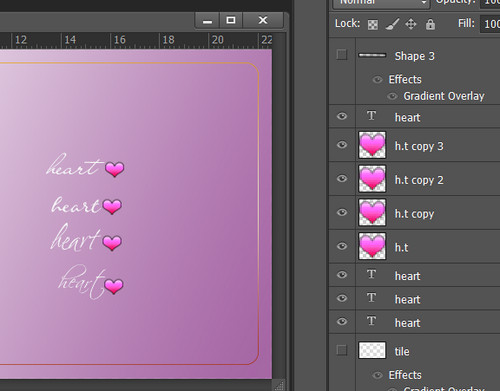Close the document window
Viewport: 500px width, 391px height.
tap(263, 21)
